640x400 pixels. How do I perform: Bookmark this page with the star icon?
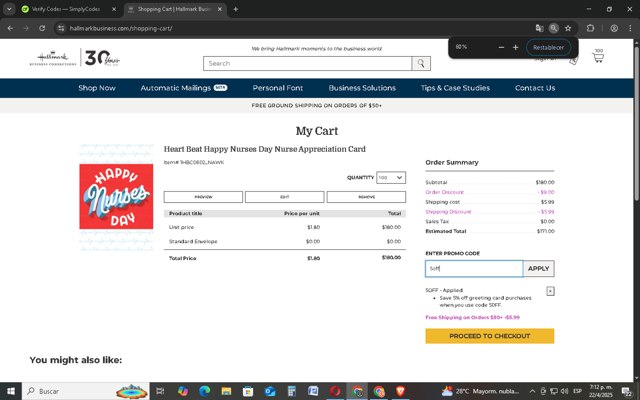click(568, 28)
